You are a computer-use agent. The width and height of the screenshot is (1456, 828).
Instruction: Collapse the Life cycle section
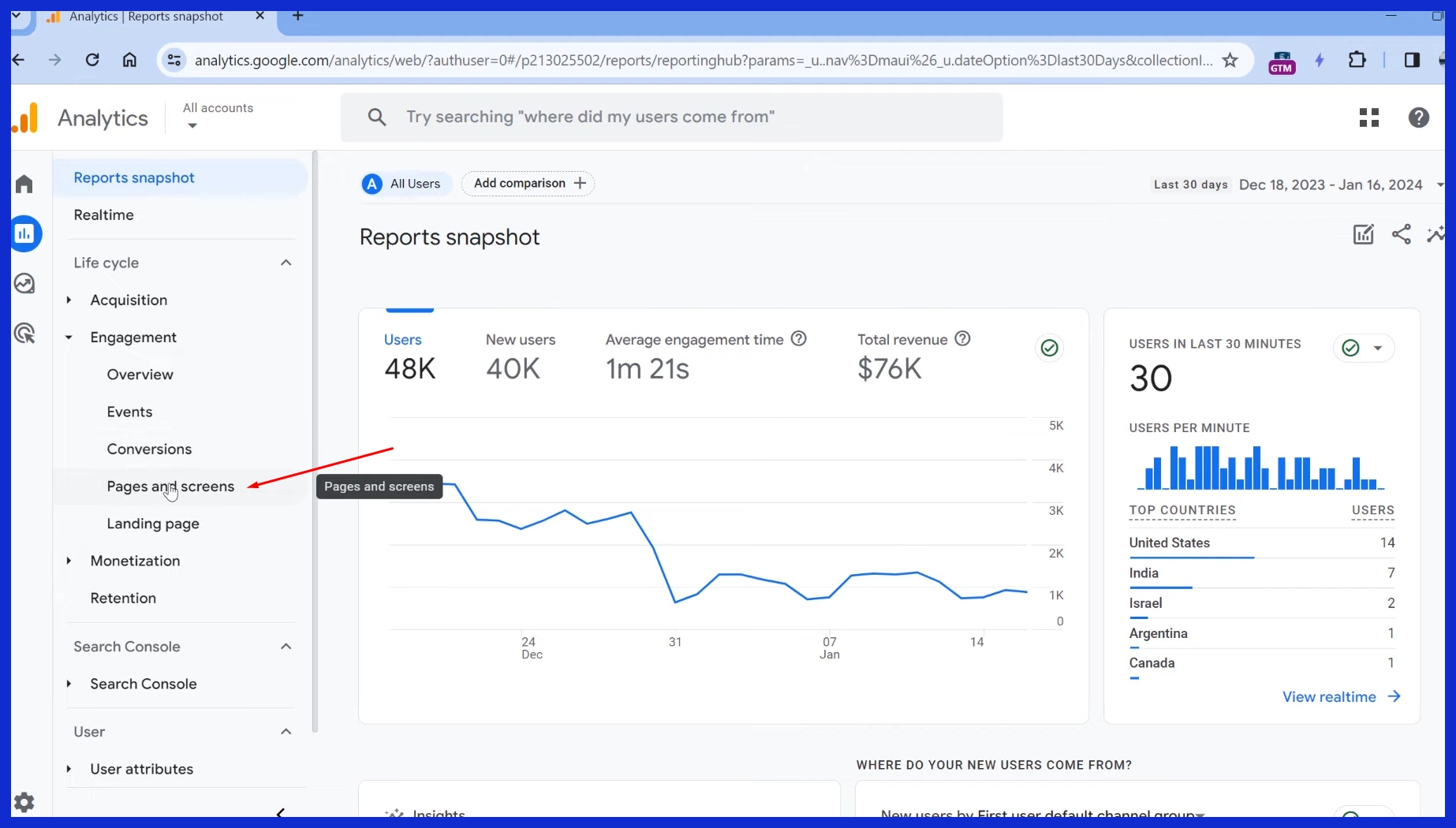tap(286, 263)
